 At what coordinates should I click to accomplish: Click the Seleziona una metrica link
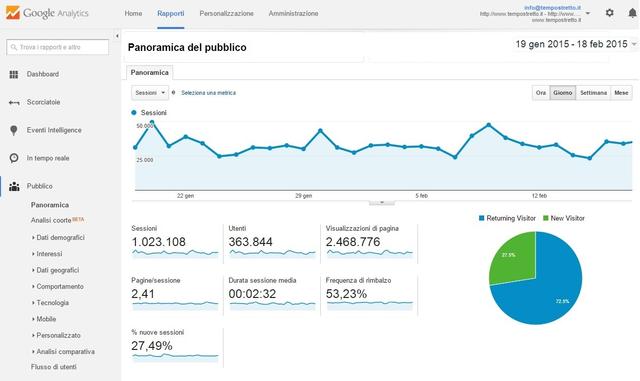pyautogui.click(x=209, y=93)
